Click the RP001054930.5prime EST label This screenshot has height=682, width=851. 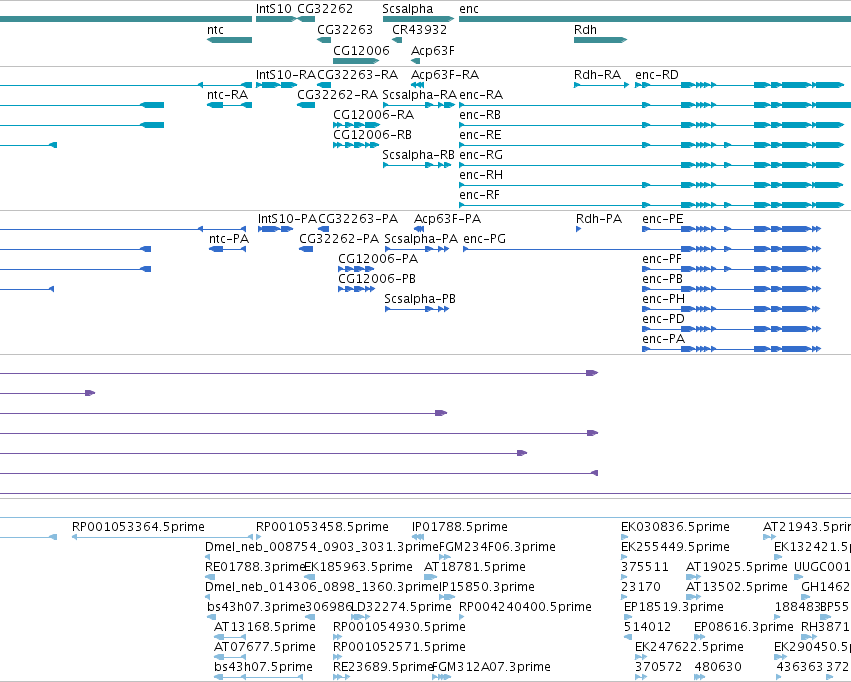[399, 628]
